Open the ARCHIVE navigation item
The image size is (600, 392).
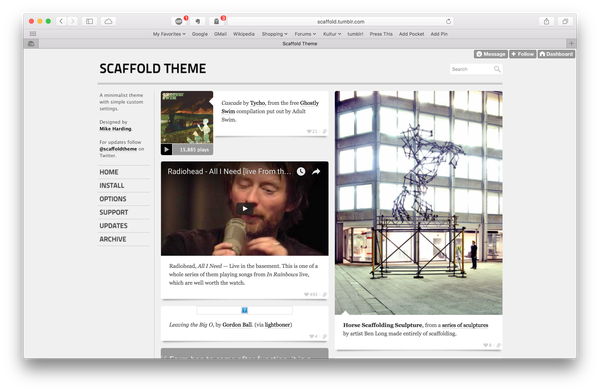[x=113, y=239]
